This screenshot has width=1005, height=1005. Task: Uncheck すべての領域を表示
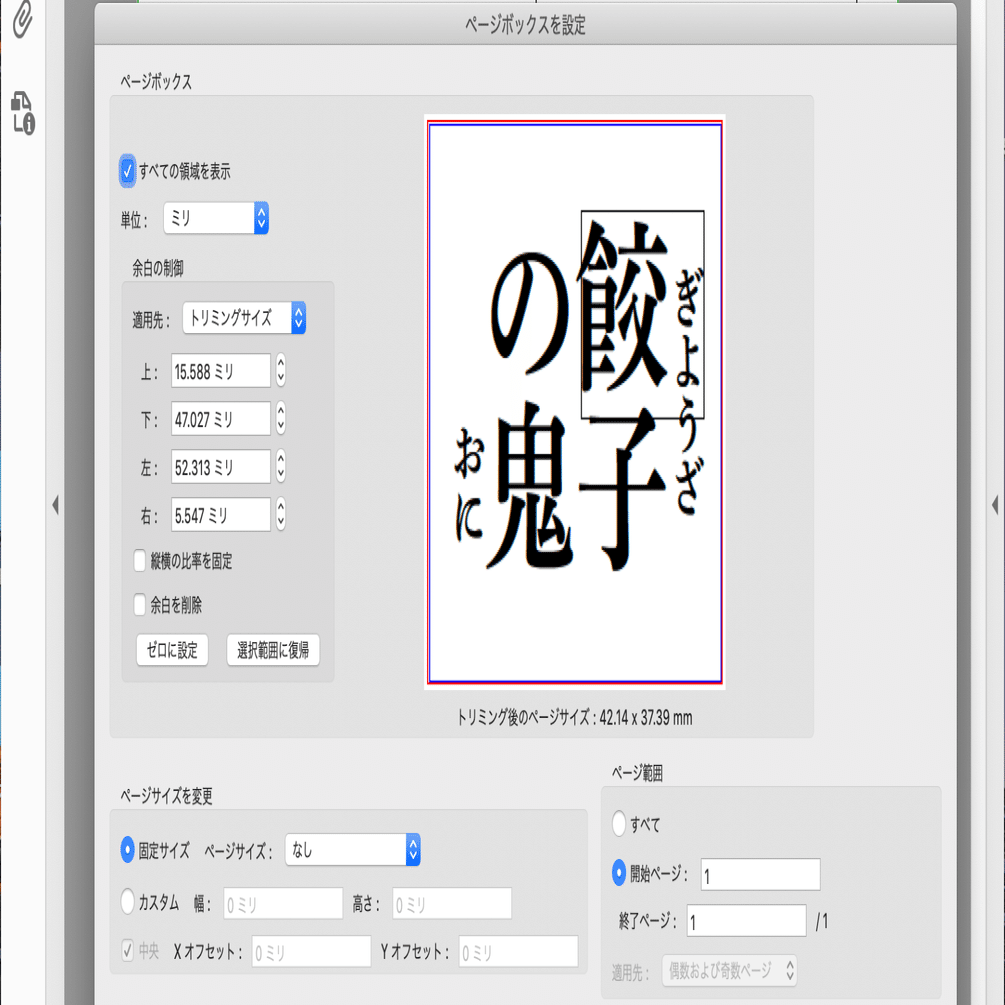127,172
